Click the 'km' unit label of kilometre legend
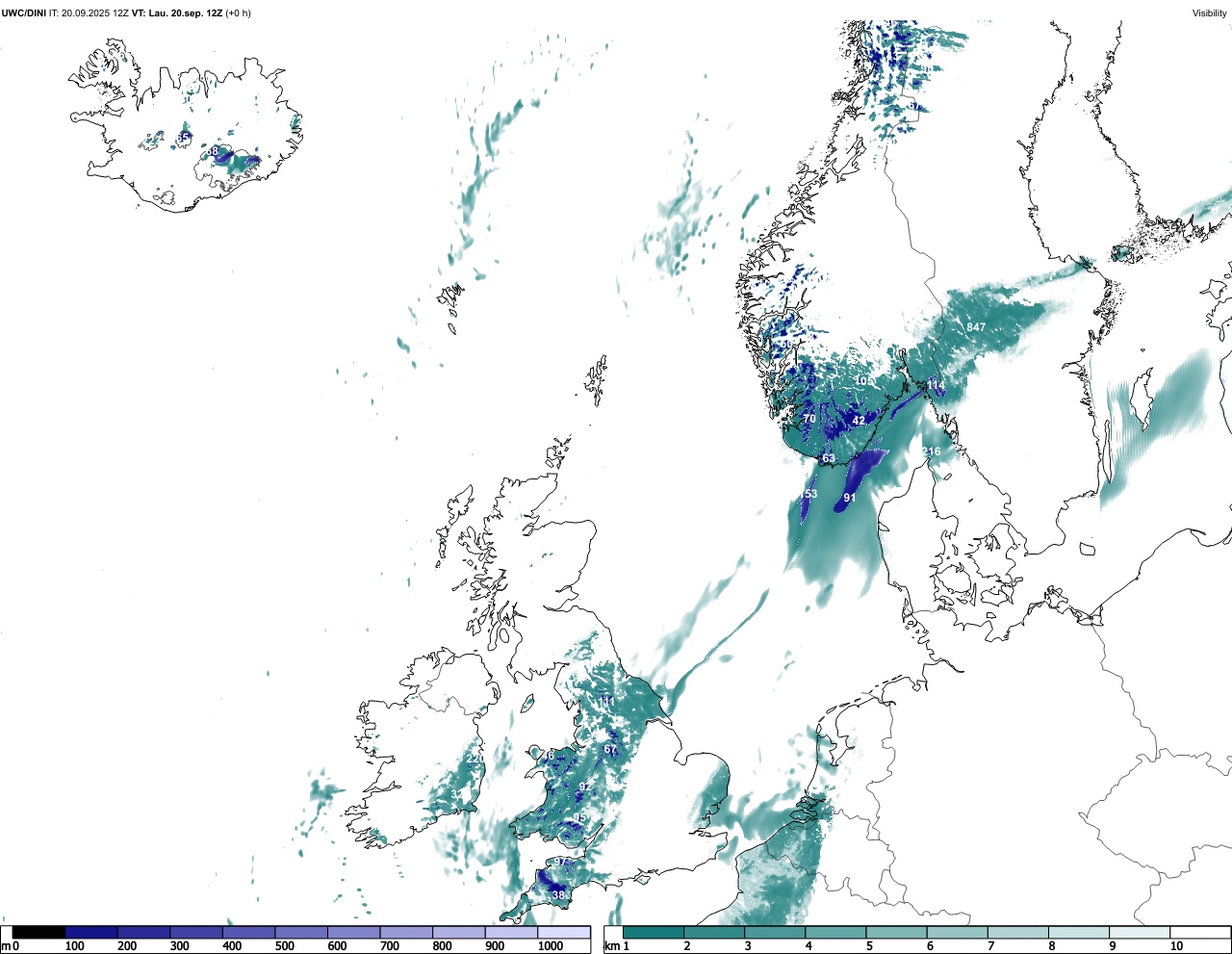 tap(611, 946)
